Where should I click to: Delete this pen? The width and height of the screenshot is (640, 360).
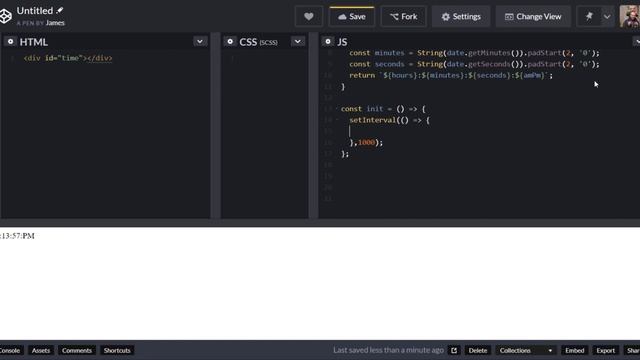click(478, 350)
